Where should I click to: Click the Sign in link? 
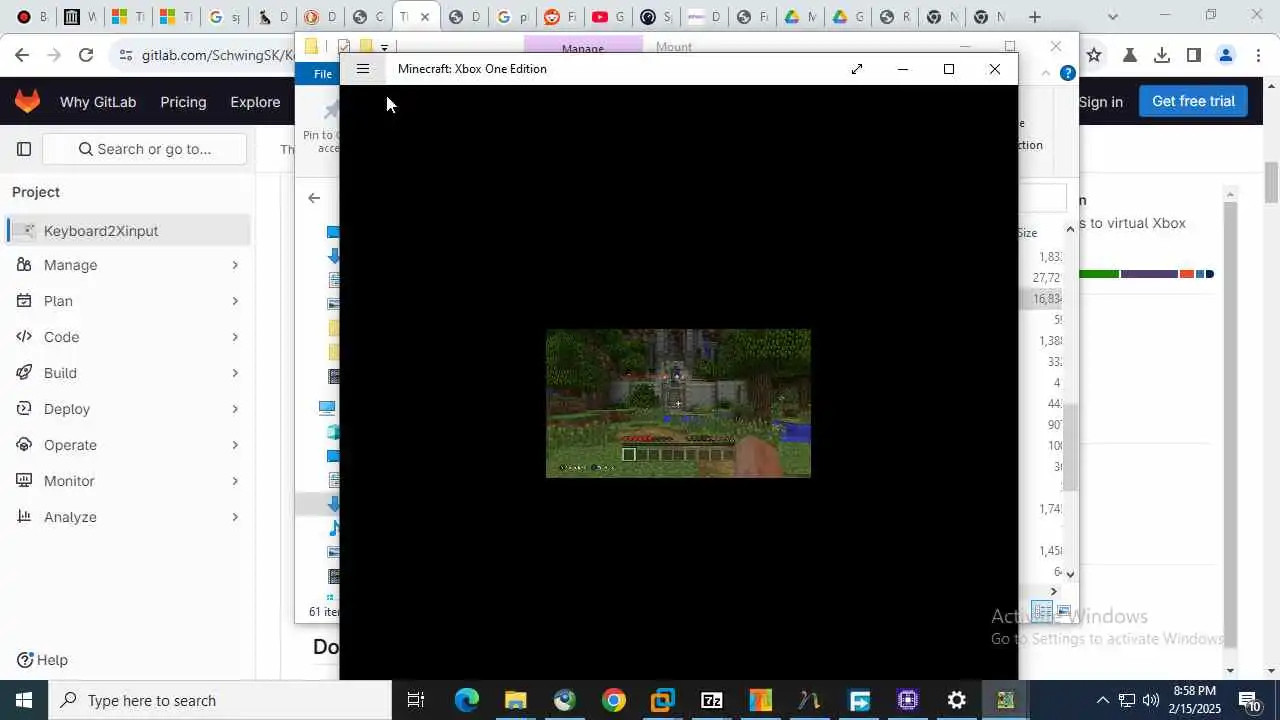point(1100,102)
